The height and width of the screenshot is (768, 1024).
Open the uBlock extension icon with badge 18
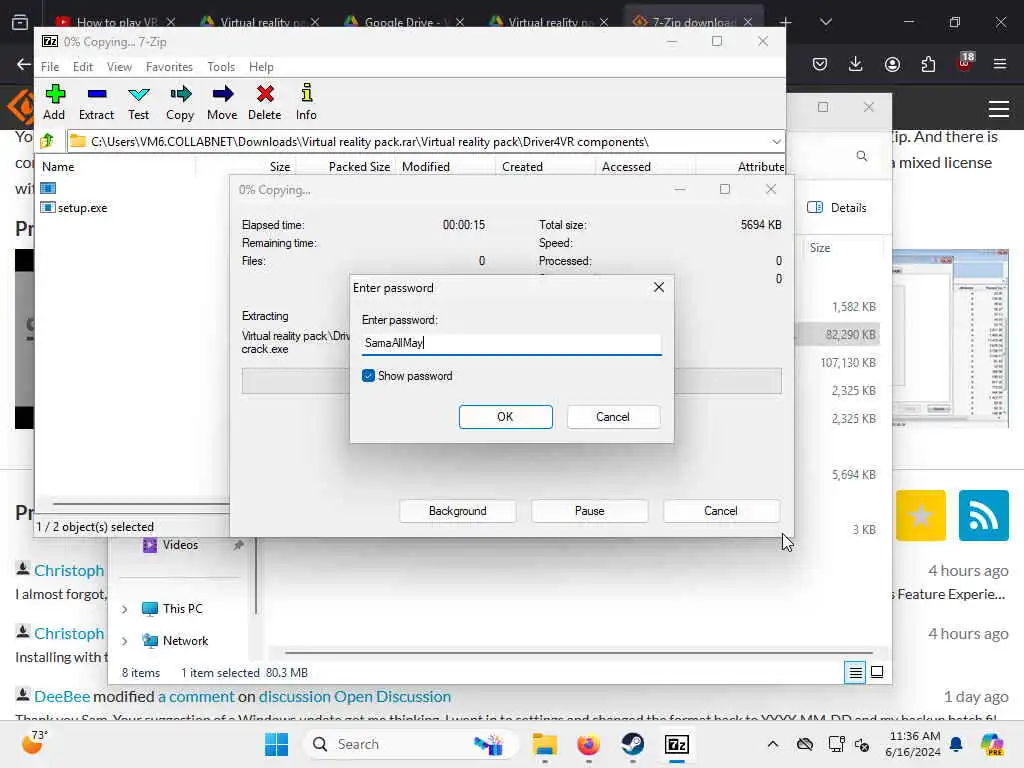click(x=965, y=63)
